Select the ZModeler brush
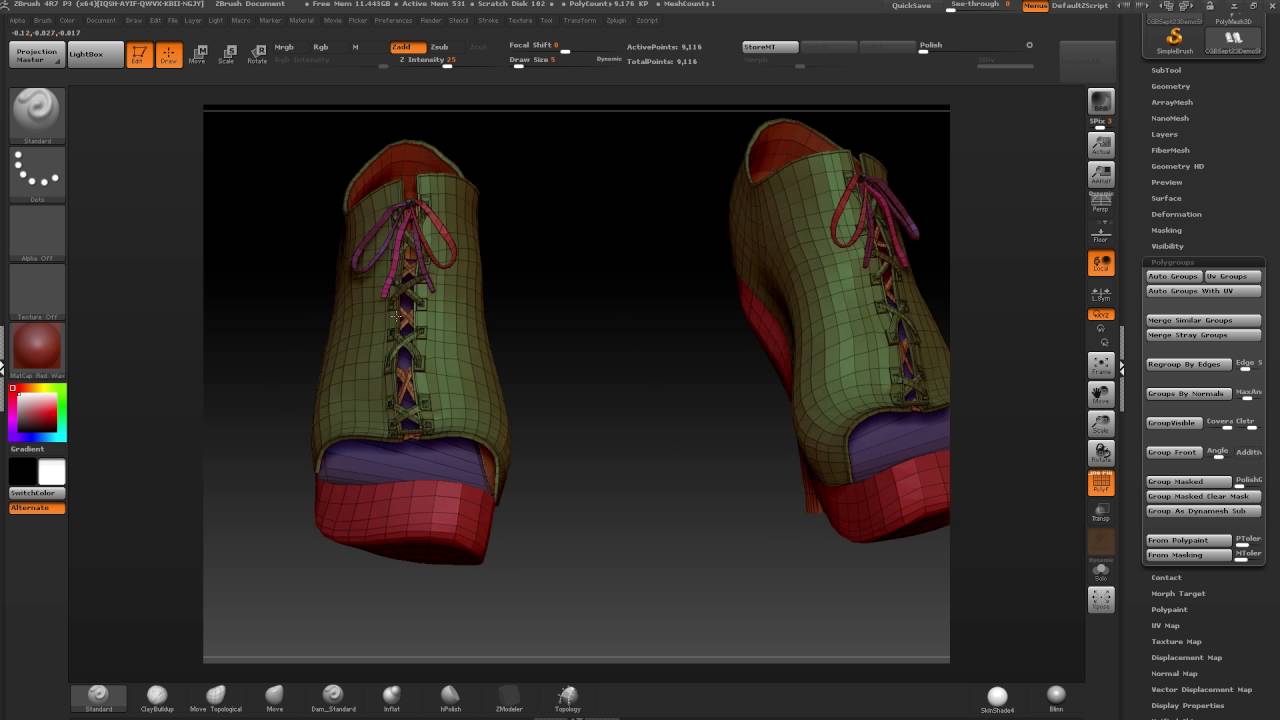This screenshot has width=1280, height=720. click(x=509, y=698)
